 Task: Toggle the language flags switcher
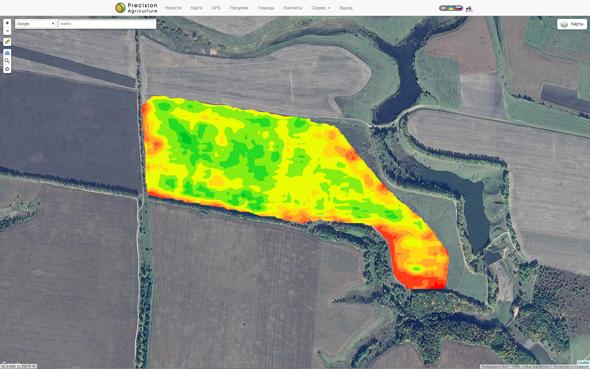point(451,8)
